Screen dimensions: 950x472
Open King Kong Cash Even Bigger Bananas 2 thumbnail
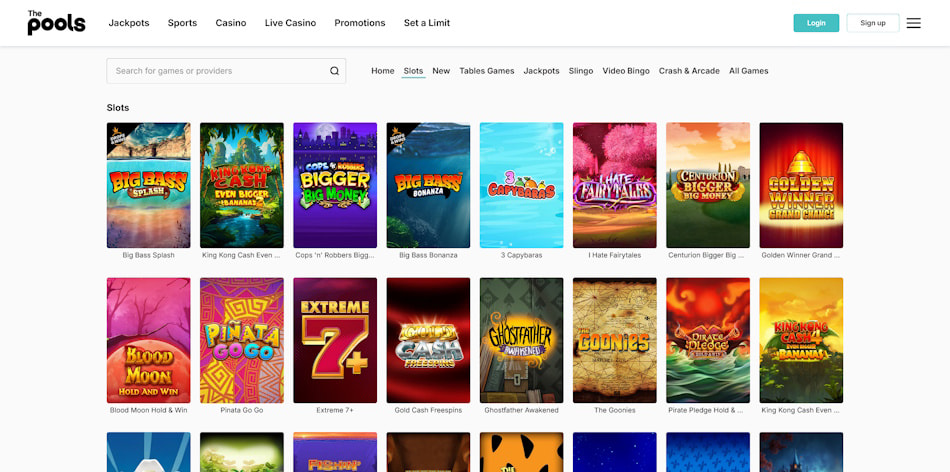[242, 185]
